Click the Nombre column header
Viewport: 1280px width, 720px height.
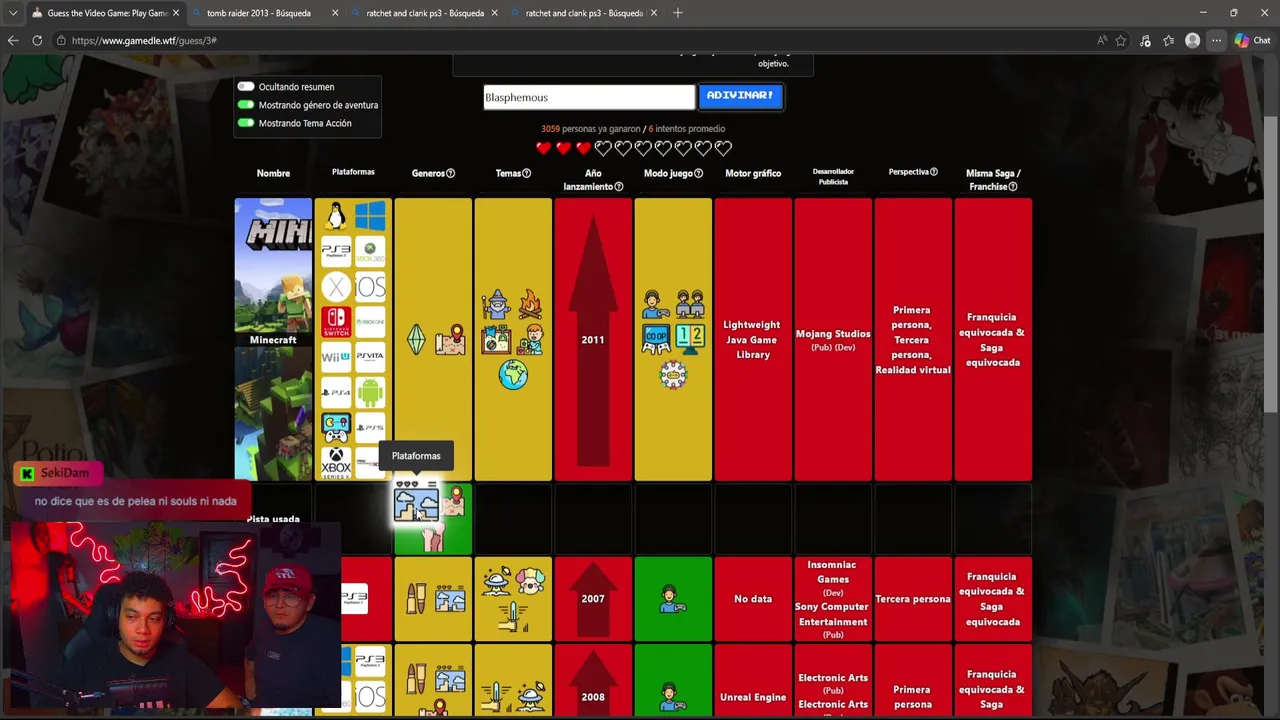tap(273, 173)
